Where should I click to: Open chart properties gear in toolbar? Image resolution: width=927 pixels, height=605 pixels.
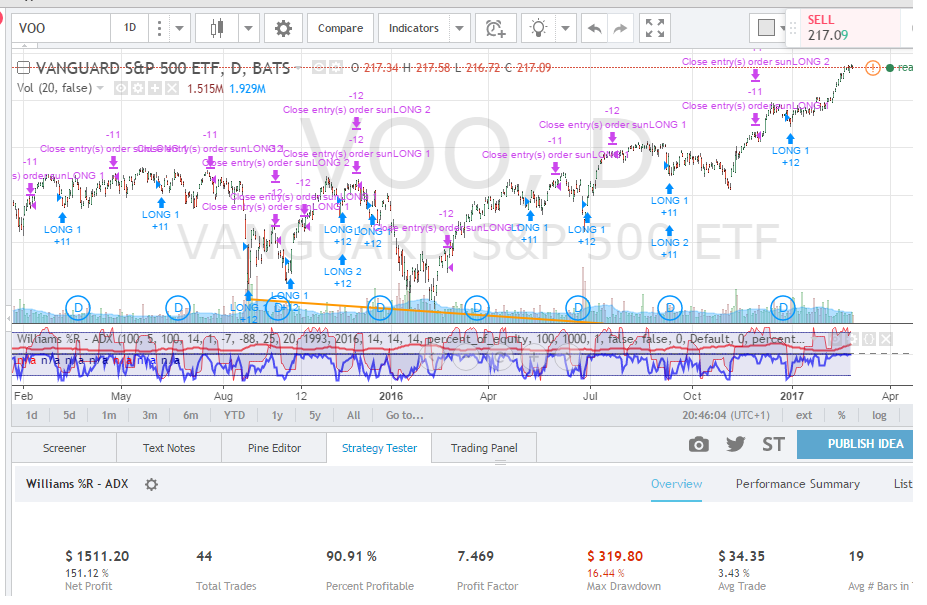coord(283,28)
